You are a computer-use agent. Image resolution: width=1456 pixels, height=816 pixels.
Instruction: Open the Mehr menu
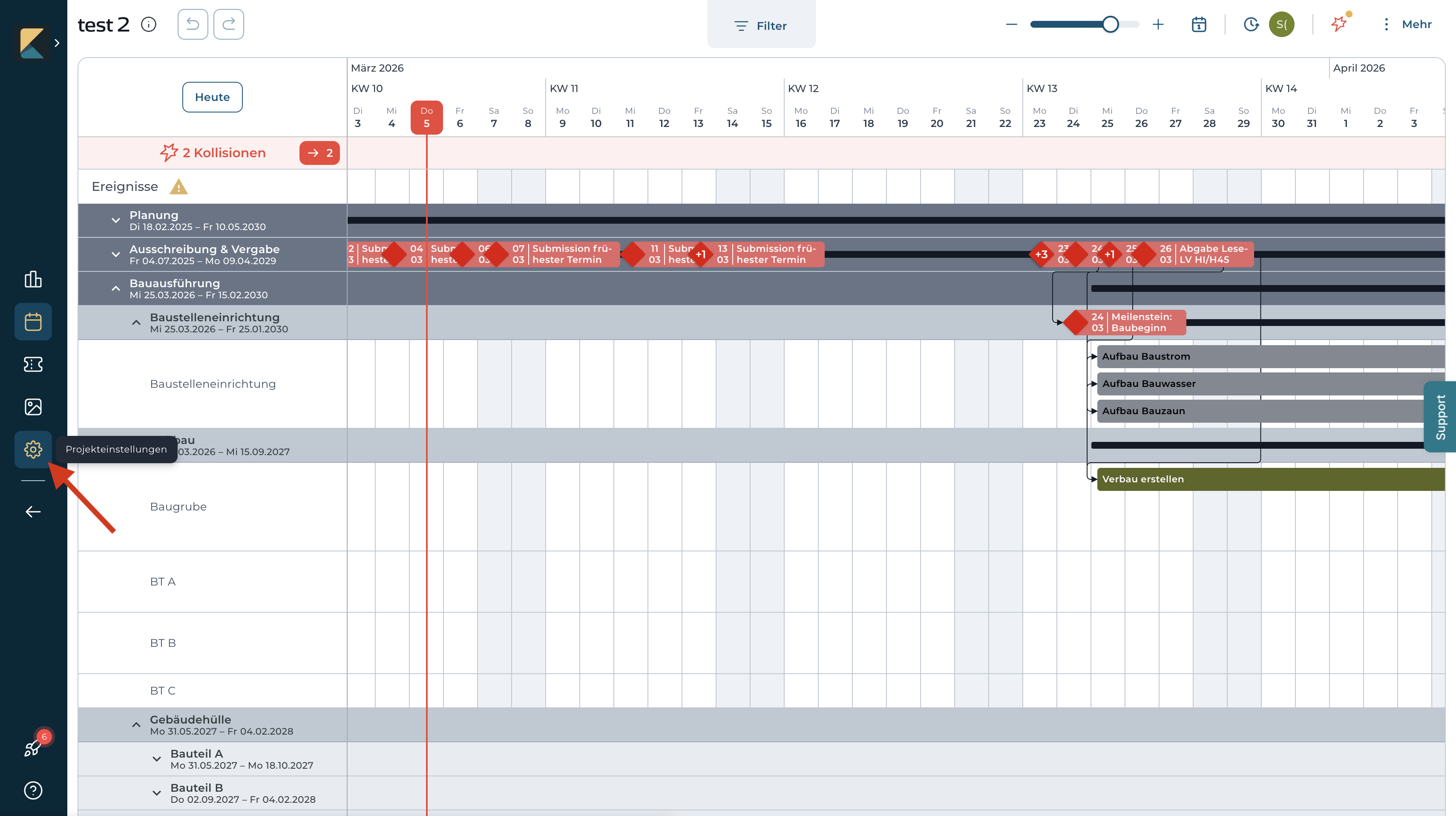(1407, 24)
